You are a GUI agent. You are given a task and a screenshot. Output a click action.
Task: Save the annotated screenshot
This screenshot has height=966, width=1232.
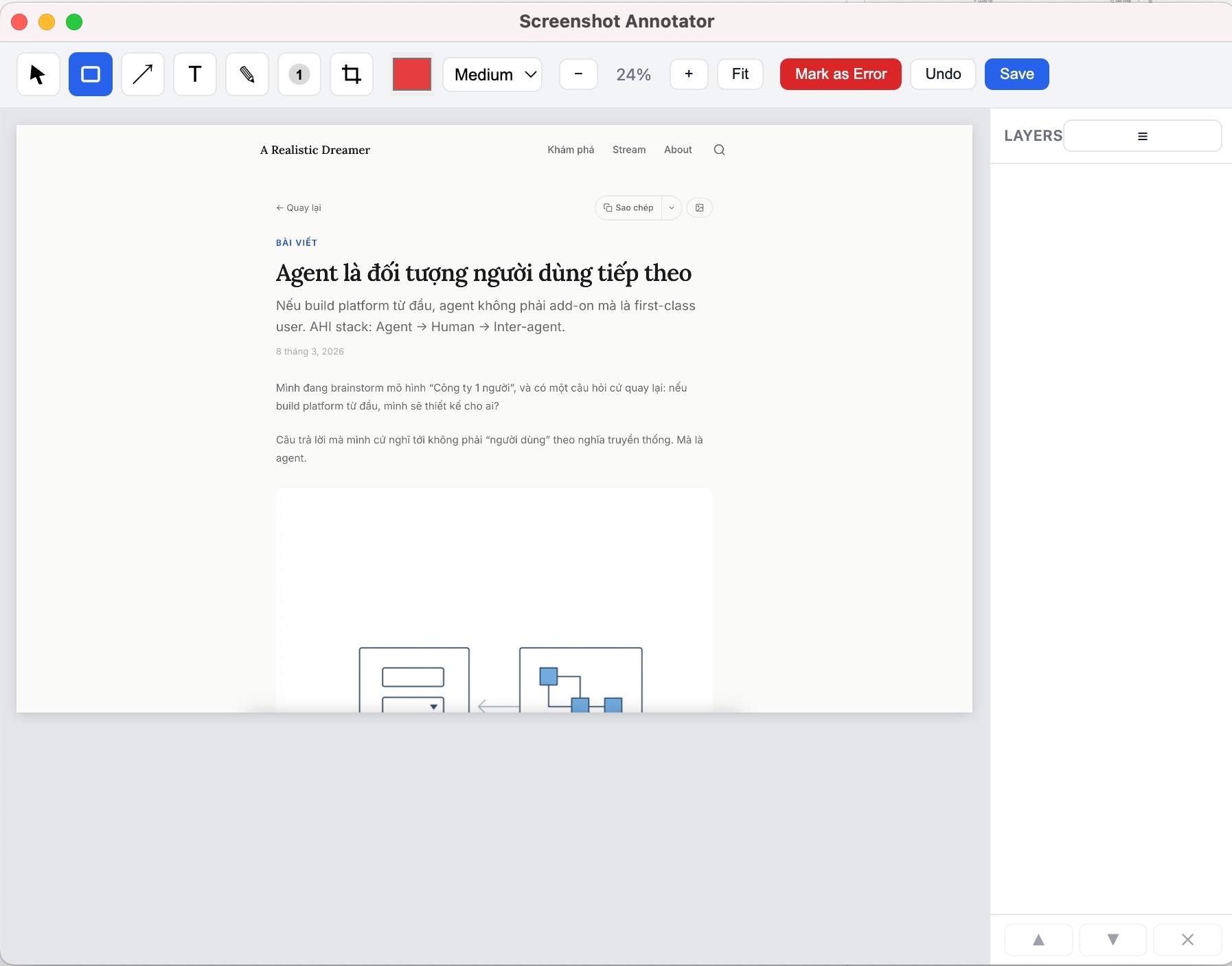pos(1016,74)
